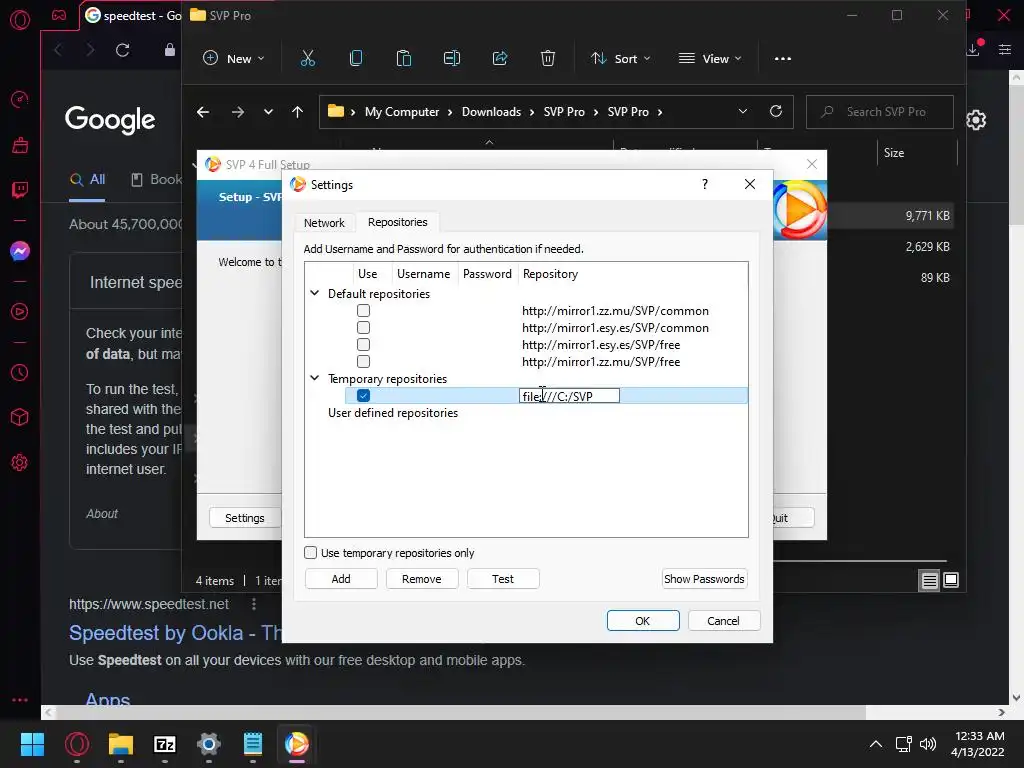Switch to the Network tab in Settings

click(x=324, y=223)
